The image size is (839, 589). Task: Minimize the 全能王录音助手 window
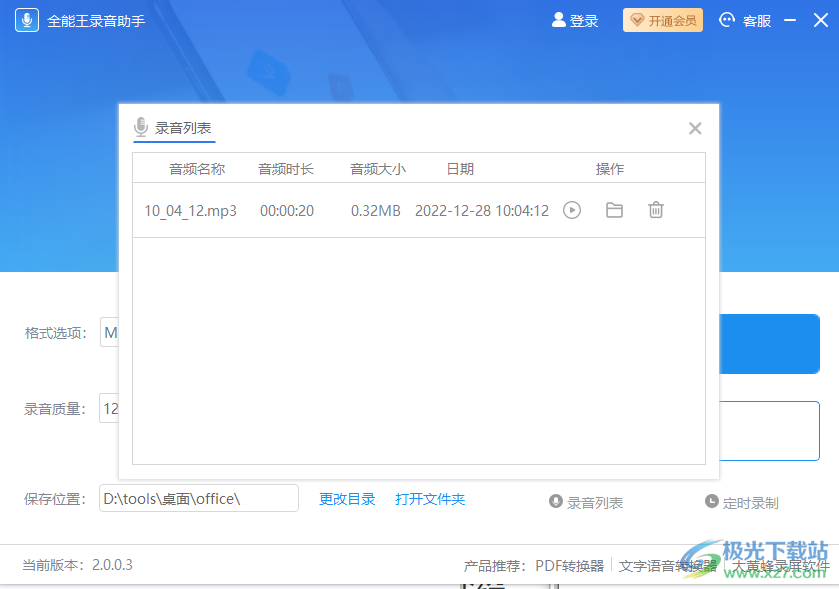pos(790,21)
